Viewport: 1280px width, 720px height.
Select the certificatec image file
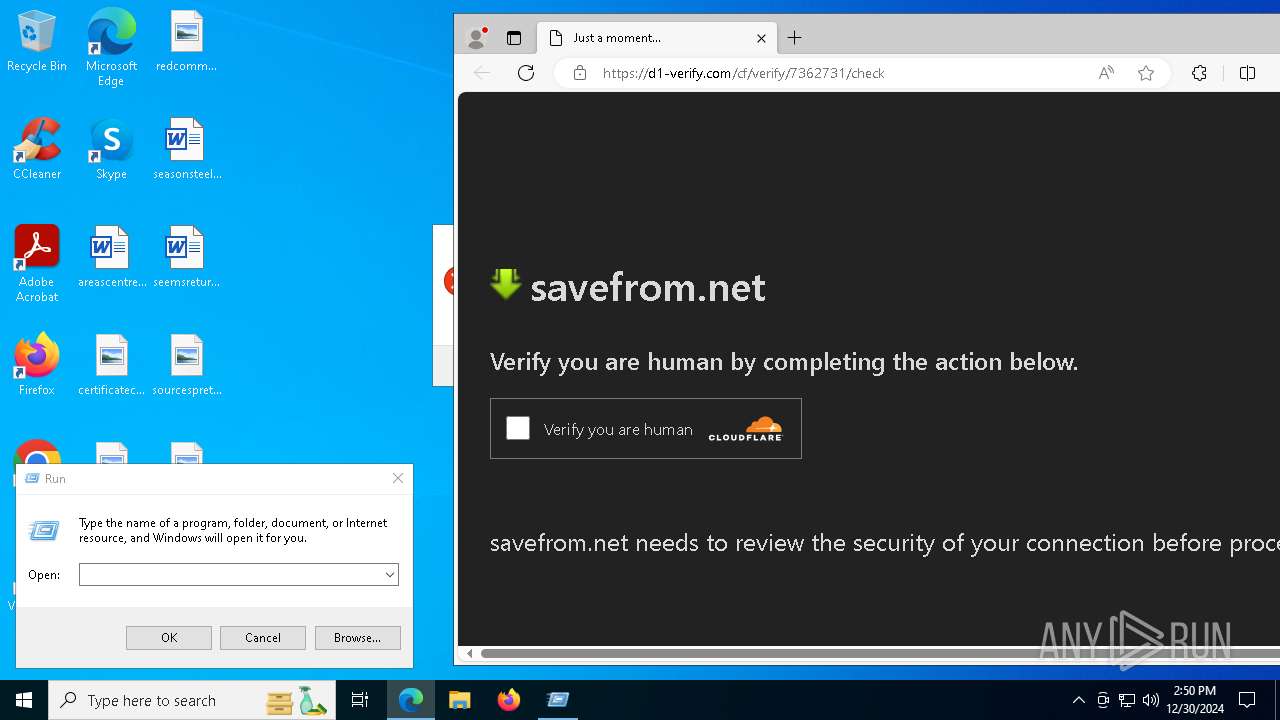click(x=111, y=365)
